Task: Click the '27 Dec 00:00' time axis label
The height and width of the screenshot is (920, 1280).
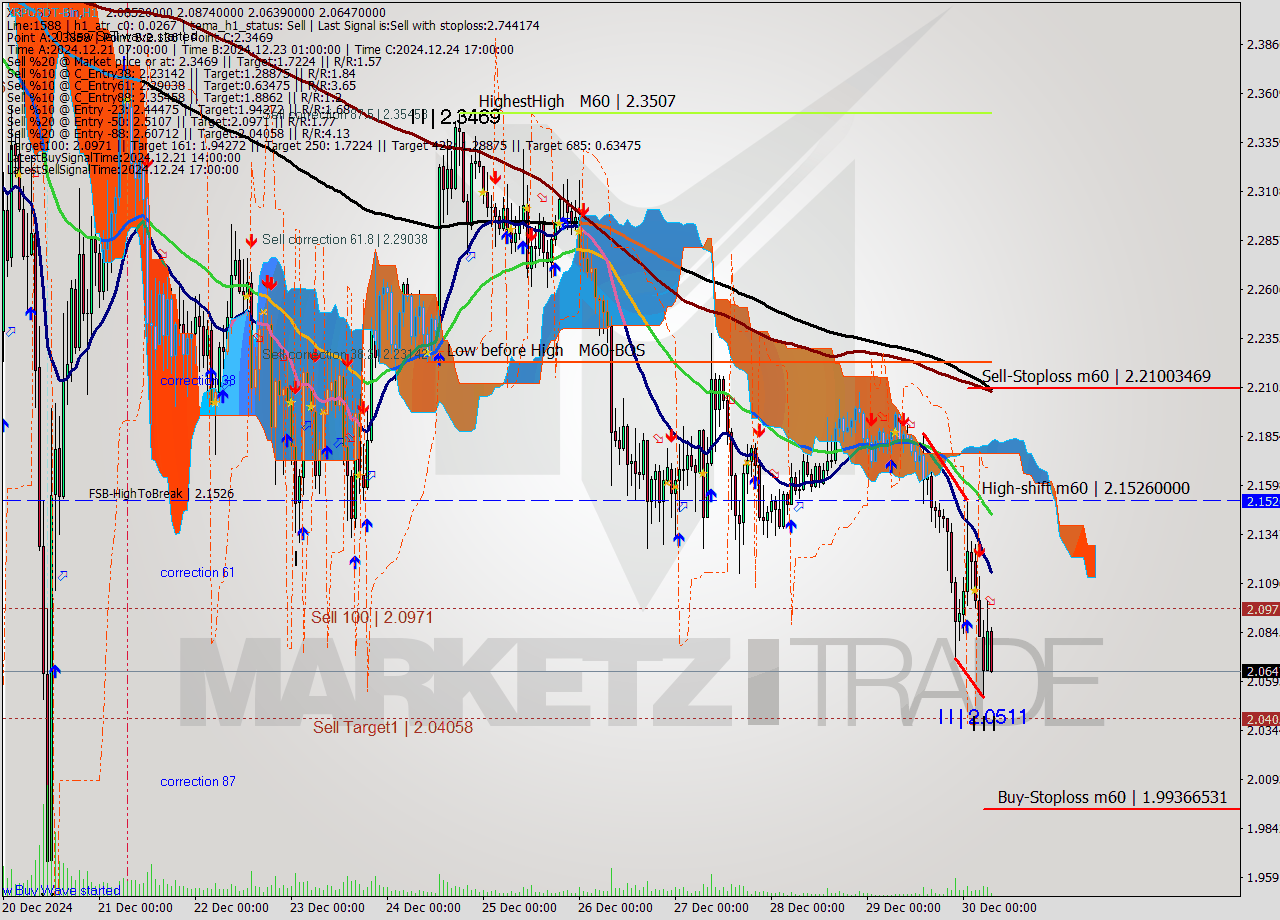Action: coord(711,908)
